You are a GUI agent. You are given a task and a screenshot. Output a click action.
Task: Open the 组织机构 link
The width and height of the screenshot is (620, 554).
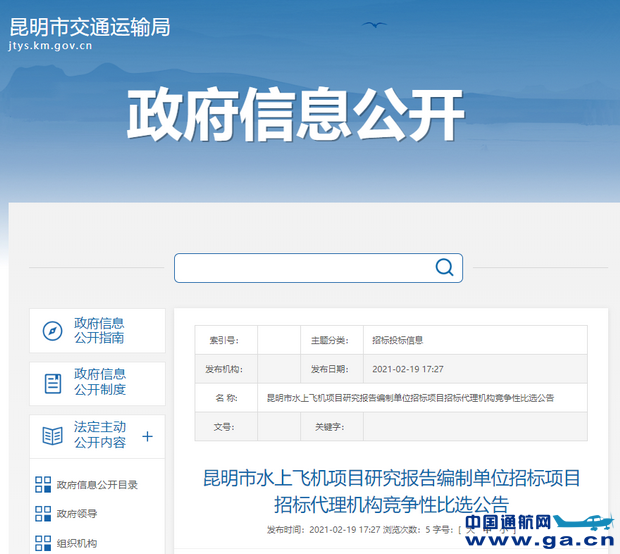click(x=80, y=543)
